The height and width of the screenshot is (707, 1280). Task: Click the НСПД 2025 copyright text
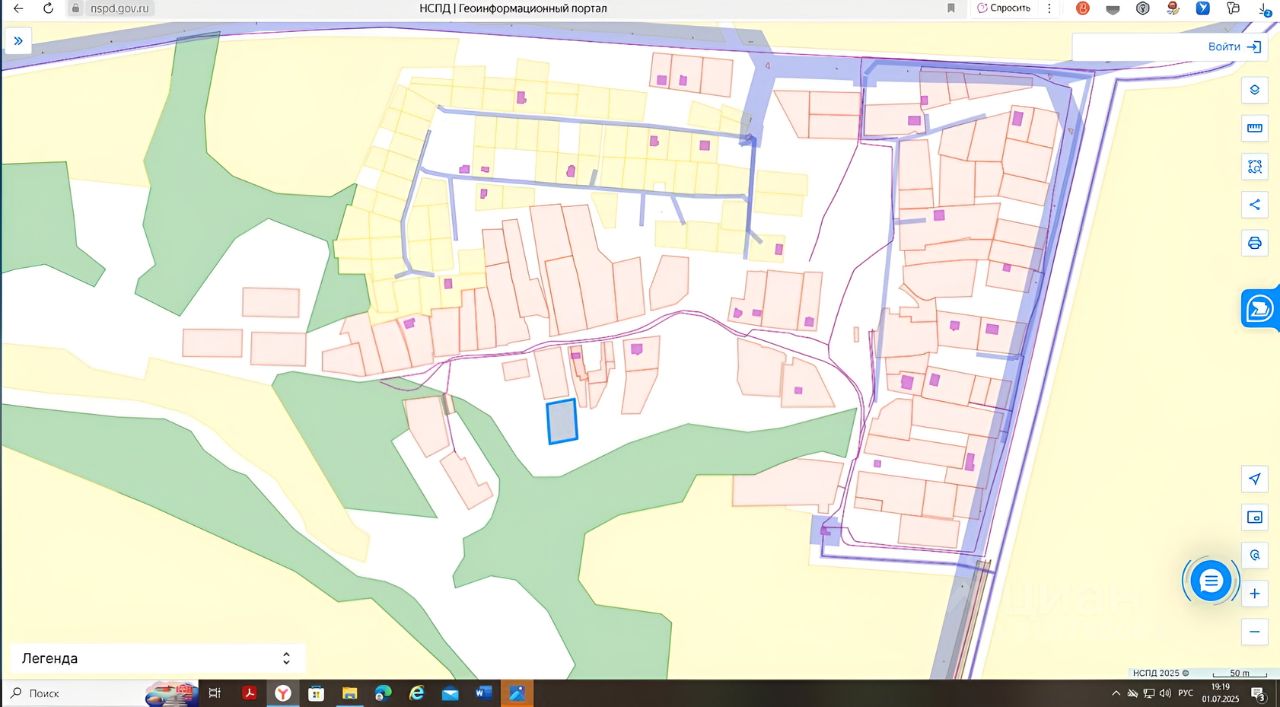1160,673
